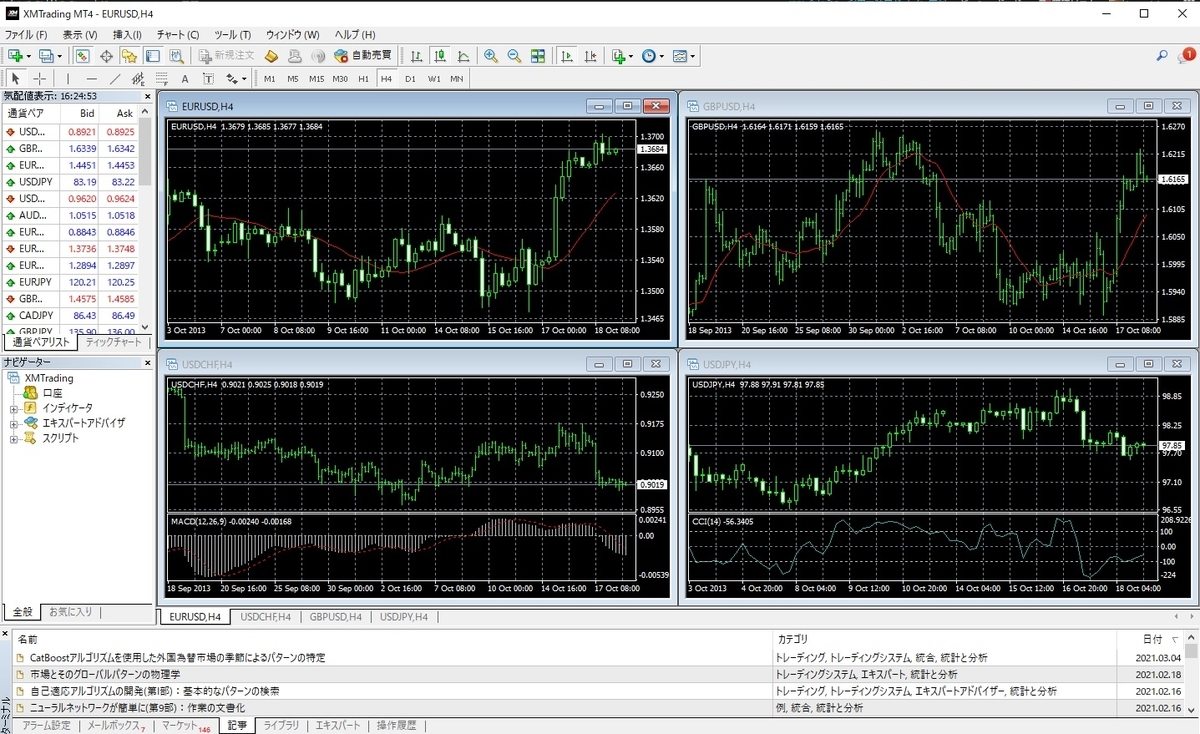Open the ライブラリ terminal tab
The image size is (1200, 734).
280,726
